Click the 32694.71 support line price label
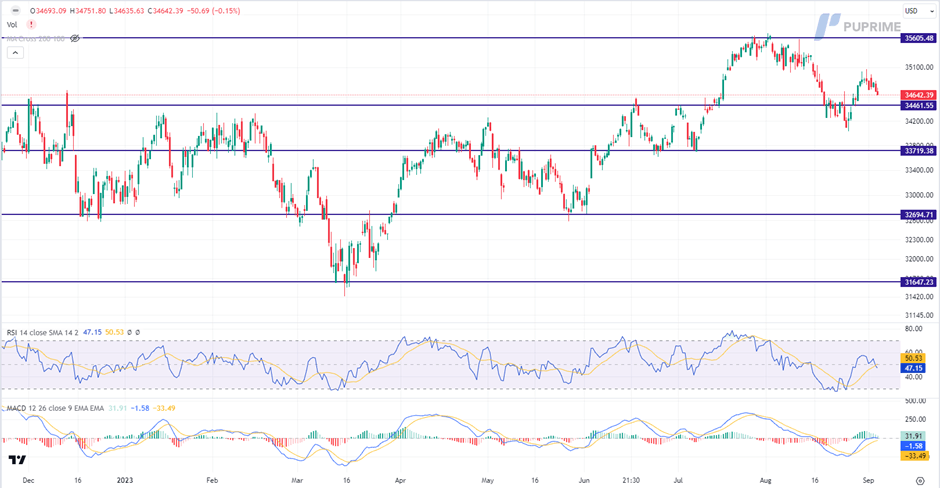This screenshot has height=488, width=940. click(x=918, y=215)
